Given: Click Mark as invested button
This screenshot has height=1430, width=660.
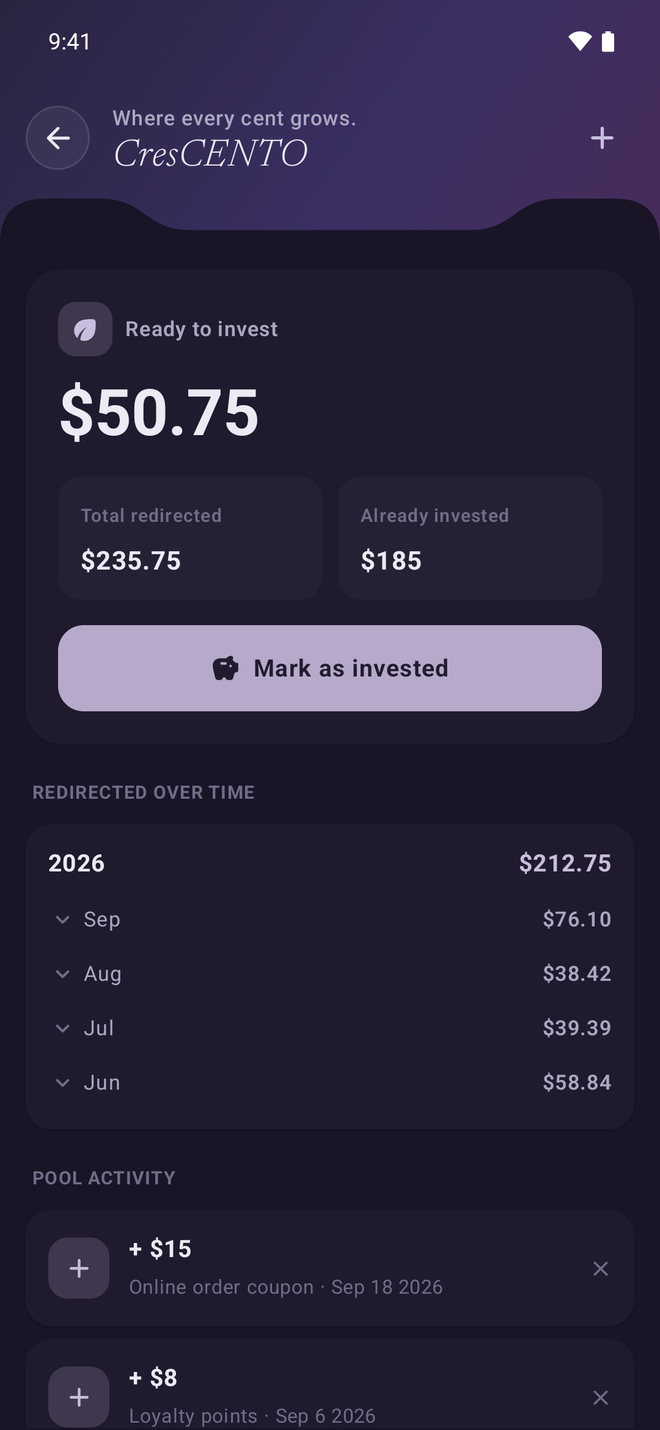Looking at the screenshot, I should click(x=330, y=668).
